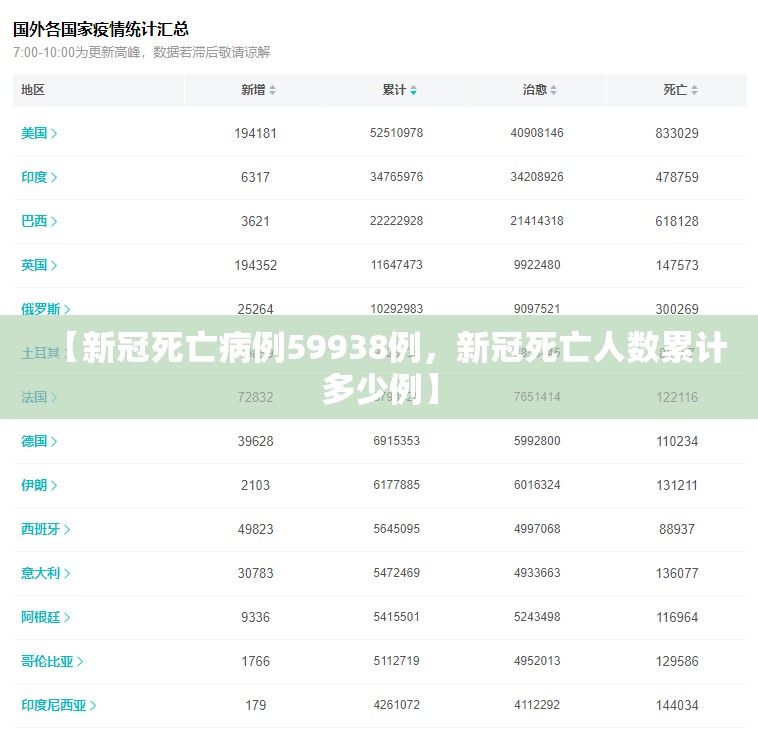The width and height of the screenshot is (758, 735).
Task: Click the 死亡 header label
Action: click(675, 90)
